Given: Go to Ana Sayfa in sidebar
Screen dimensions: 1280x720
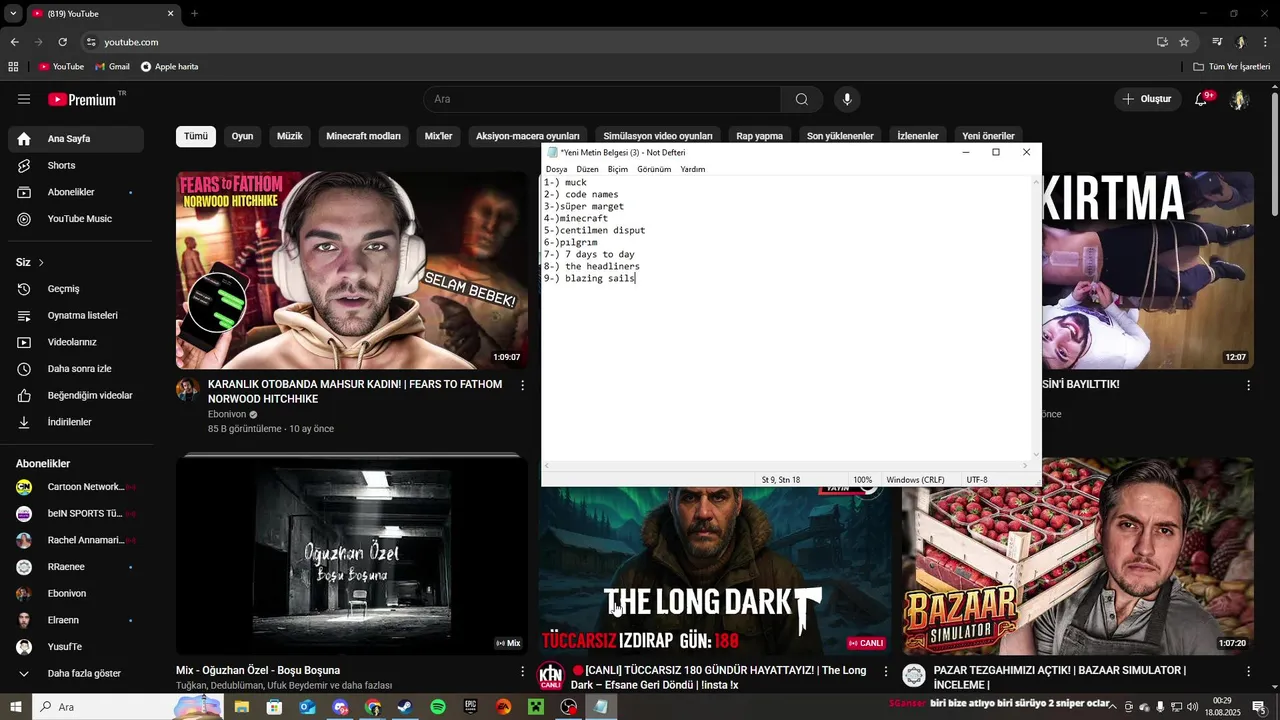Looking at the screenshot, I should tap(76, 139).
